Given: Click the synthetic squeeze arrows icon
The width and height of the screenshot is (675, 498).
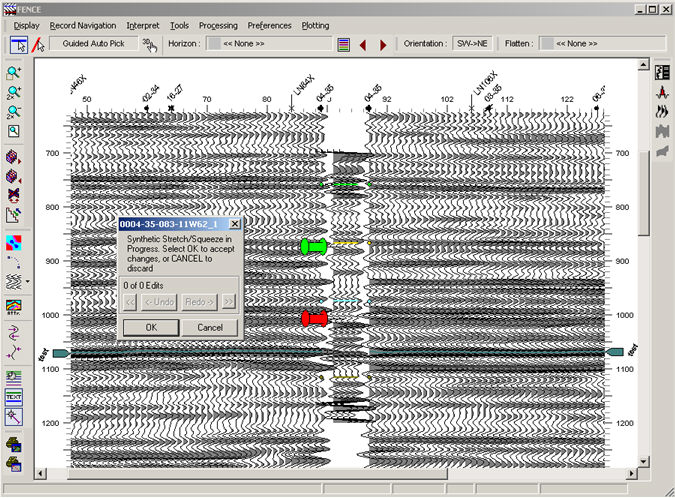Looking at the screenshot, I should pyautogui.click(x=14, y=351).
